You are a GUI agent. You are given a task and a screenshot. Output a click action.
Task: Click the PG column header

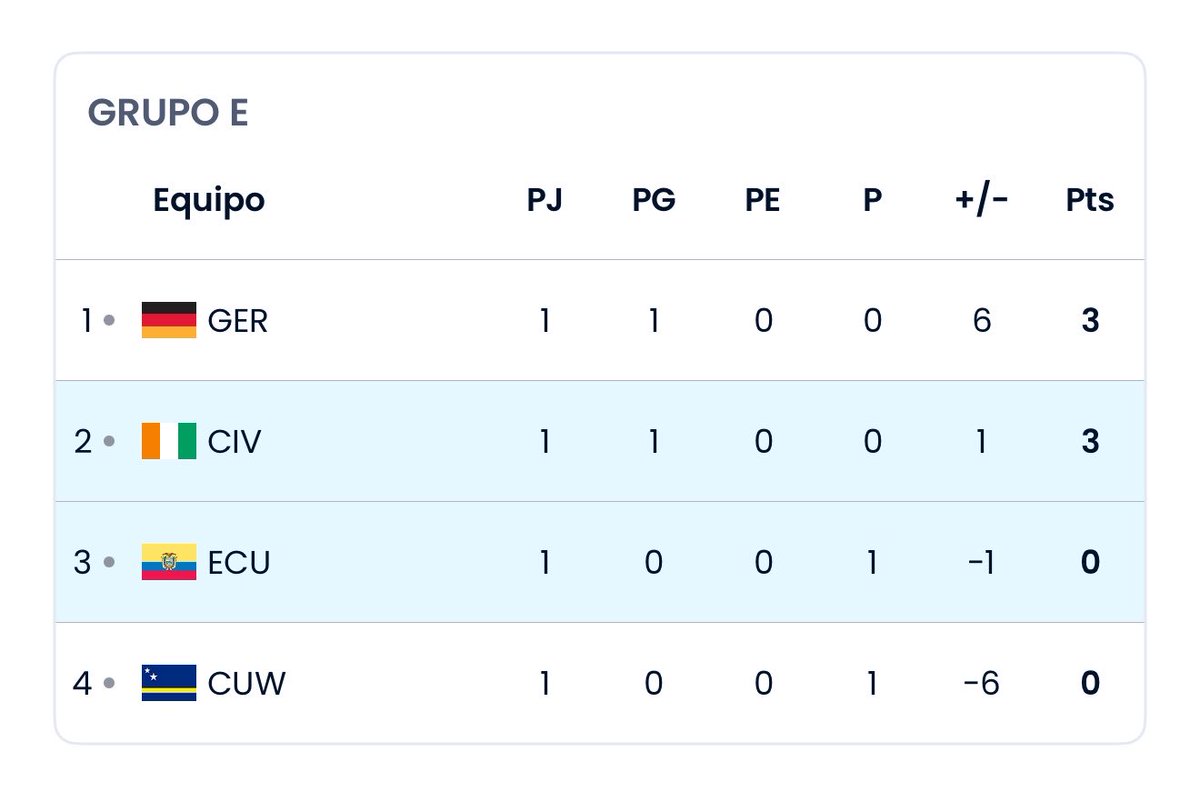click(x=654, y=200)
